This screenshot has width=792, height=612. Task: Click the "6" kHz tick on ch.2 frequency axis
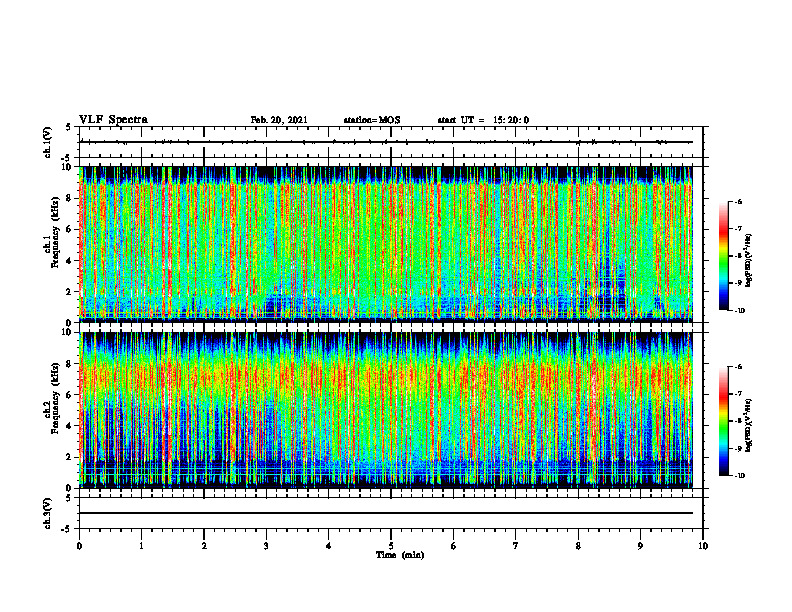click(70, 395)
